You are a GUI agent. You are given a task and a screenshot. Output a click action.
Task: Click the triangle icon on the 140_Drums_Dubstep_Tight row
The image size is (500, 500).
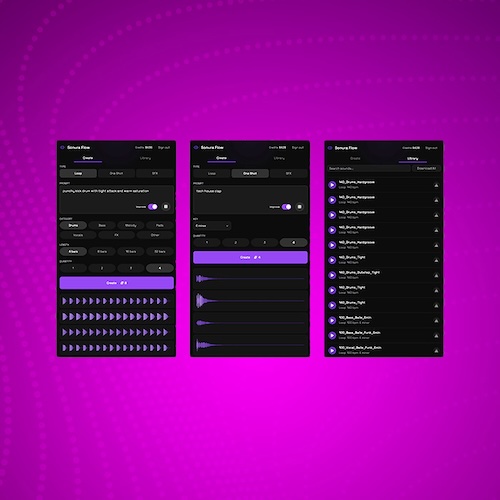[436, 275]
